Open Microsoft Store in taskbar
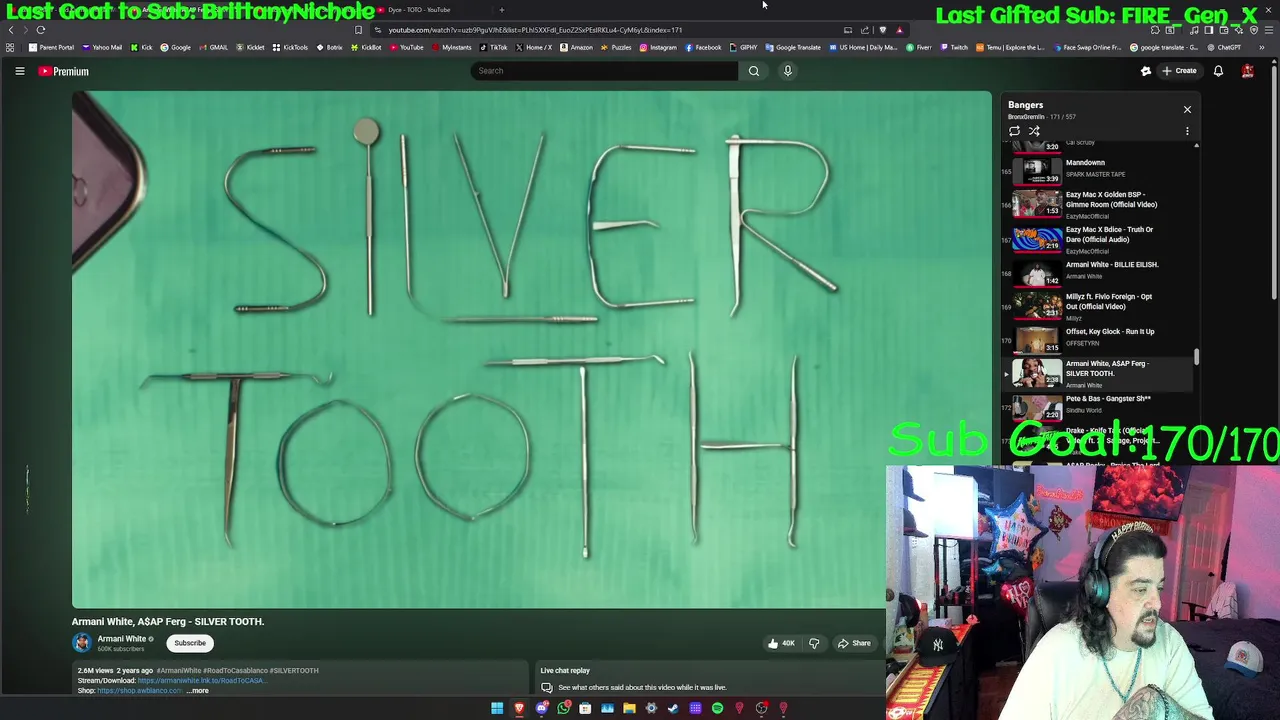1280x720 pixels. click(x=585, y=708)
